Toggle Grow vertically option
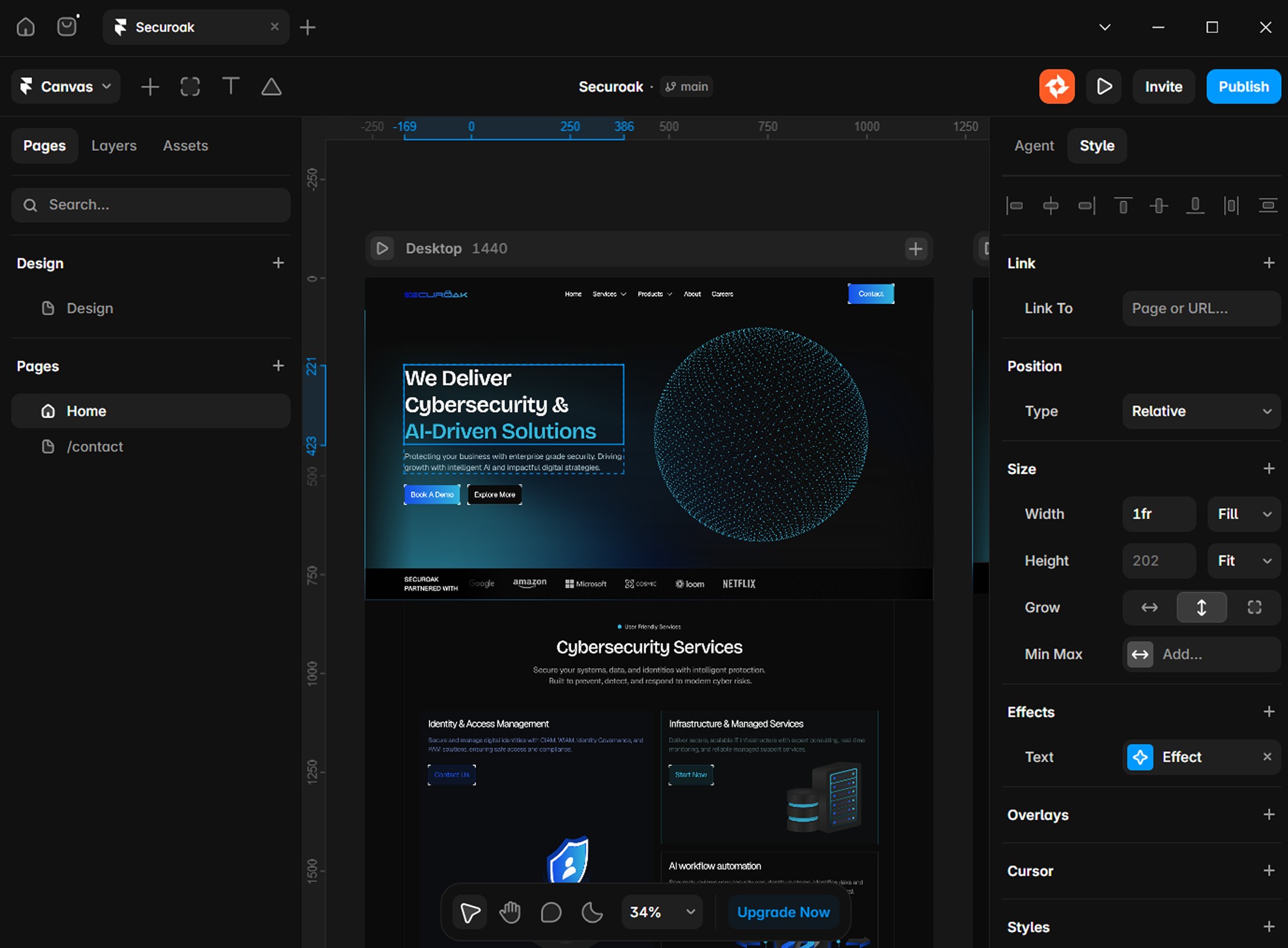 click(1202, 608)
